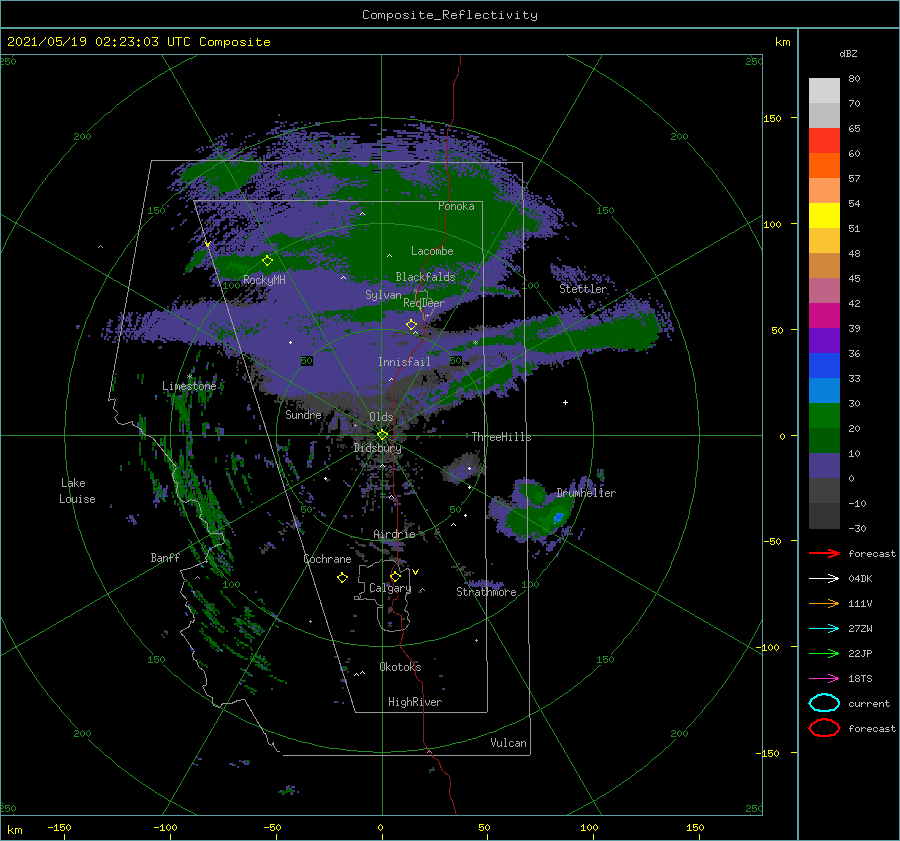
Task: Click the Lake Louise label
Action: click(x=77, y=491)
